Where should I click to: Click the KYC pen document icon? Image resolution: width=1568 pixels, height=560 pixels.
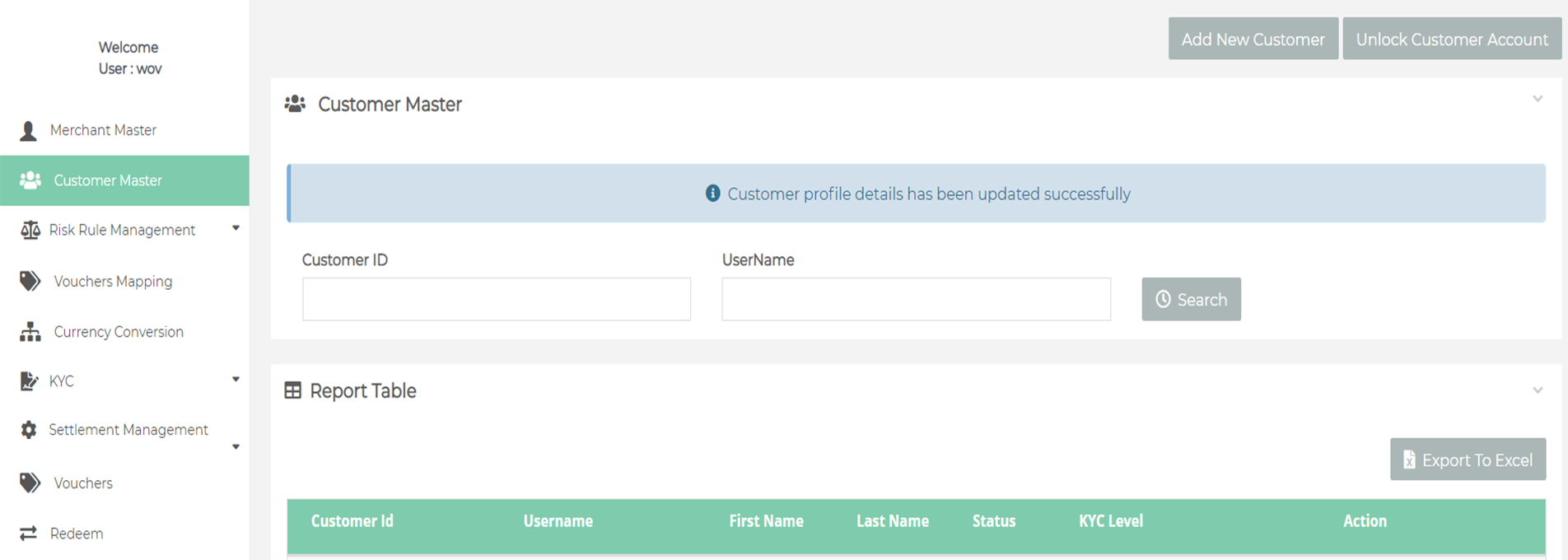[29, 380]
